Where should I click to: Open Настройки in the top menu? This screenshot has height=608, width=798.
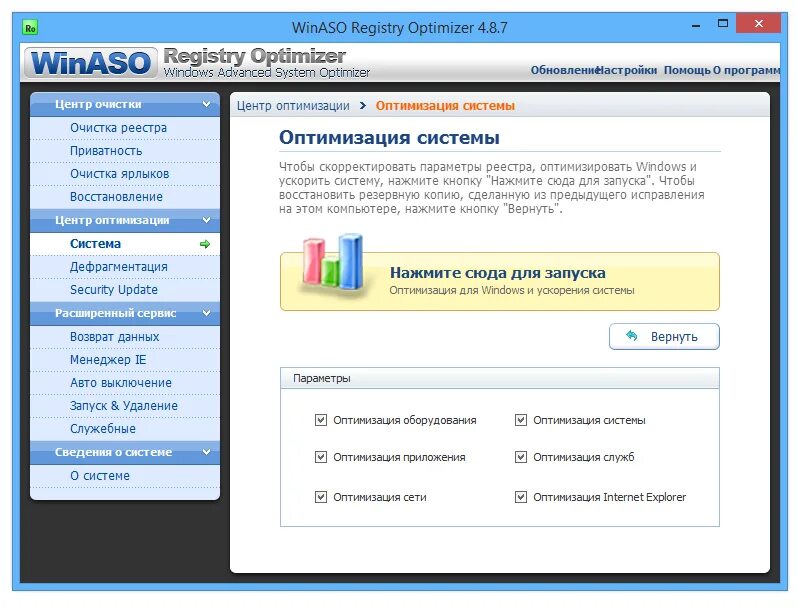(x=627, y=70)
